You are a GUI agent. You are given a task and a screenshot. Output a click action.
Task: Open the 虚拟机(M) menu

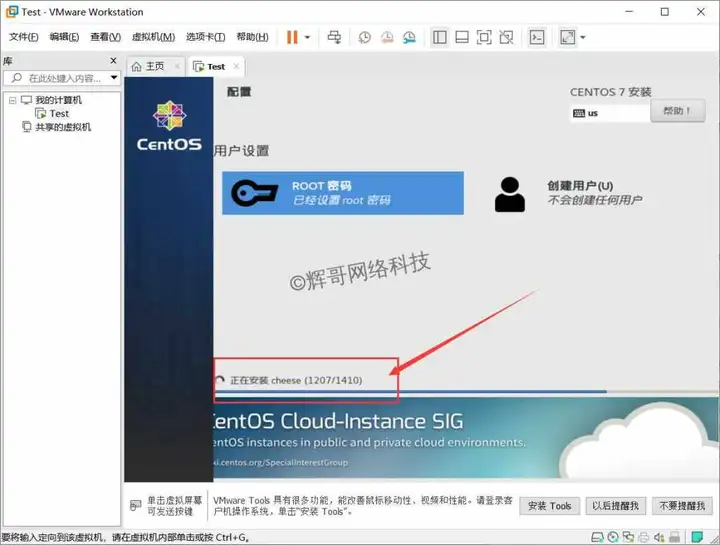click(153, 37)
